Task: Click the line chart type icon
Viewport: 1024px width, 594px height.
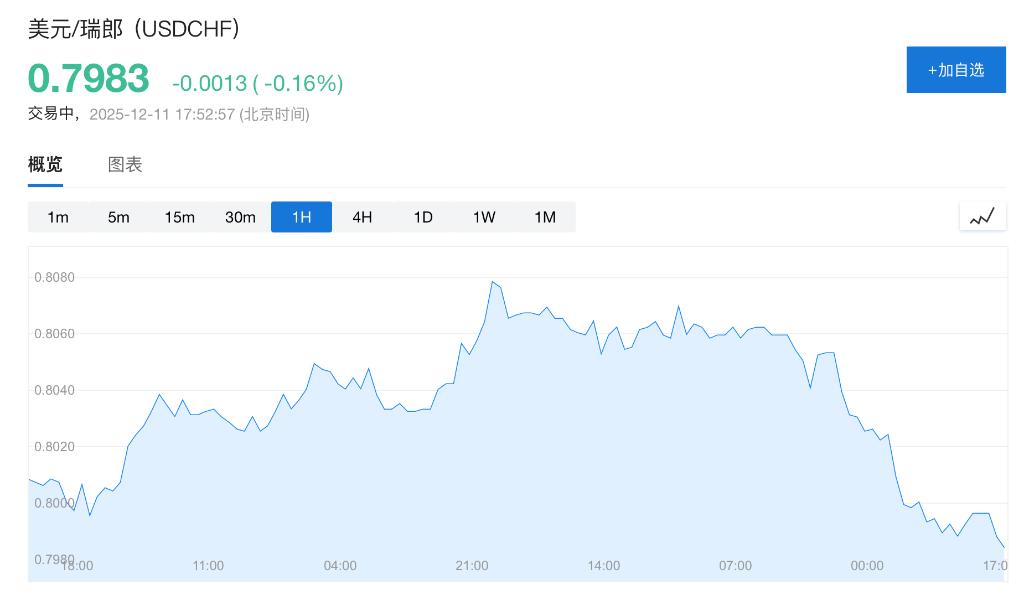Action: click(982, 216)
